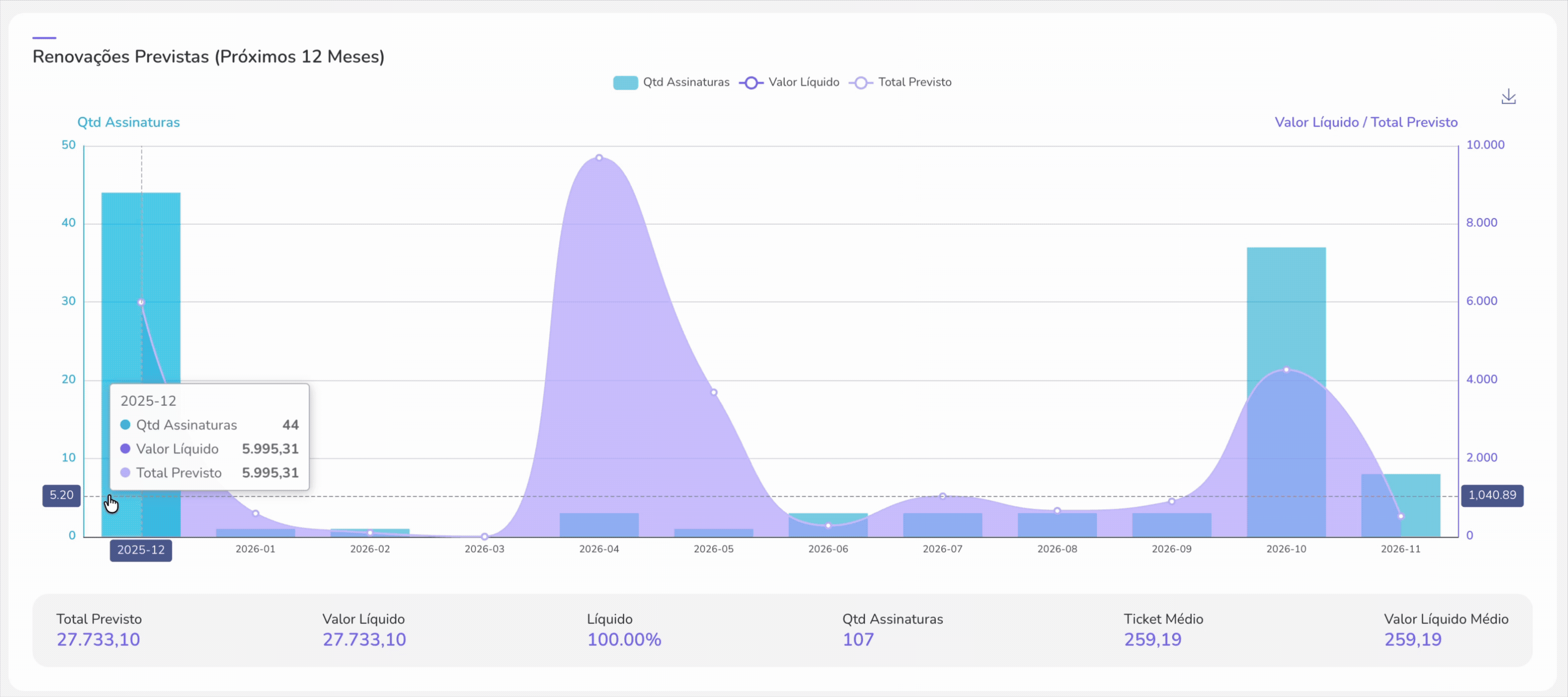
Task: Click the Qtd Assinaturas total 107
Action: [858, 639]
